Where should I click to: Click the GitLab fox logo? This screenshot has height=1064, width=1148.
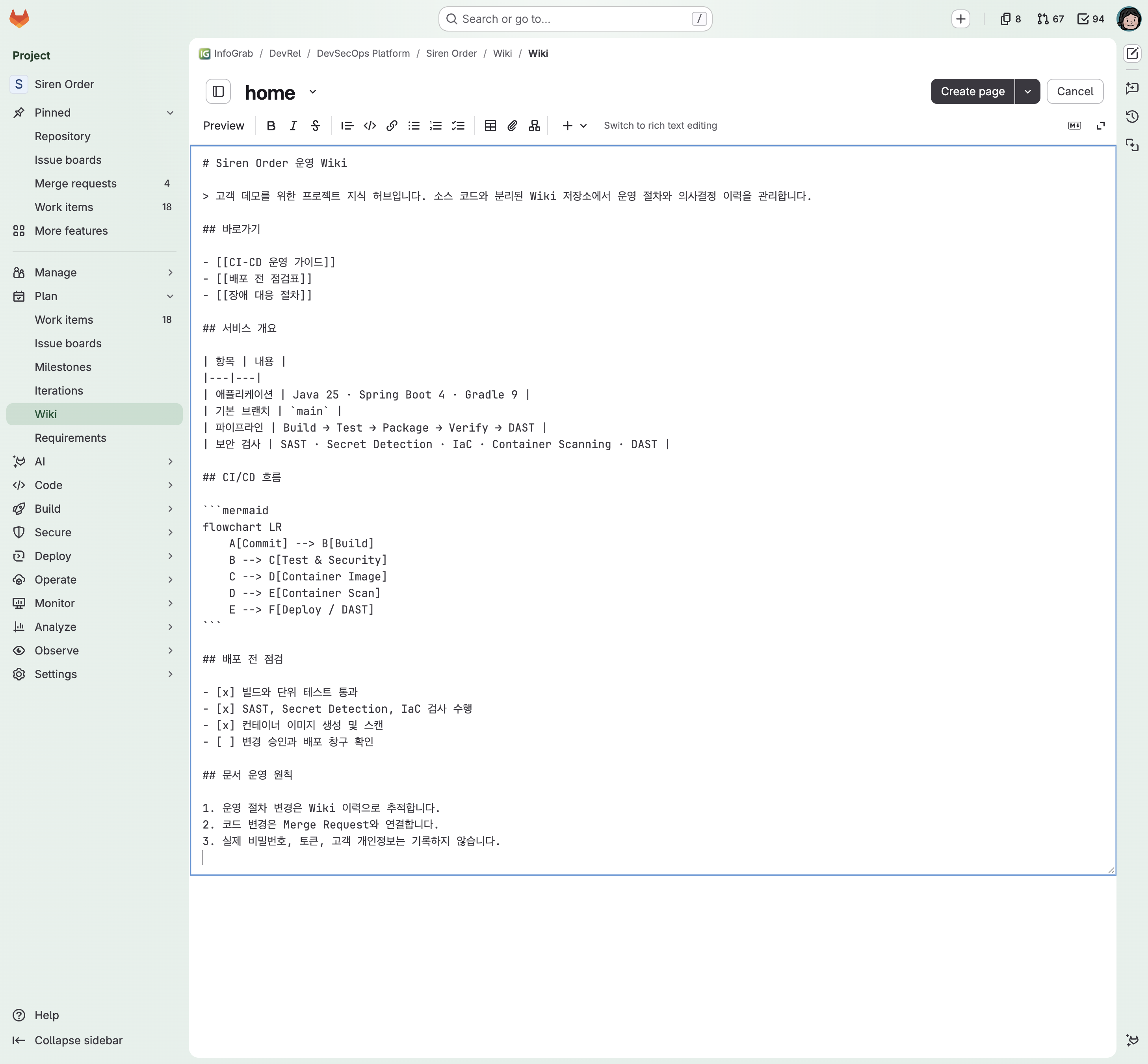19,19
